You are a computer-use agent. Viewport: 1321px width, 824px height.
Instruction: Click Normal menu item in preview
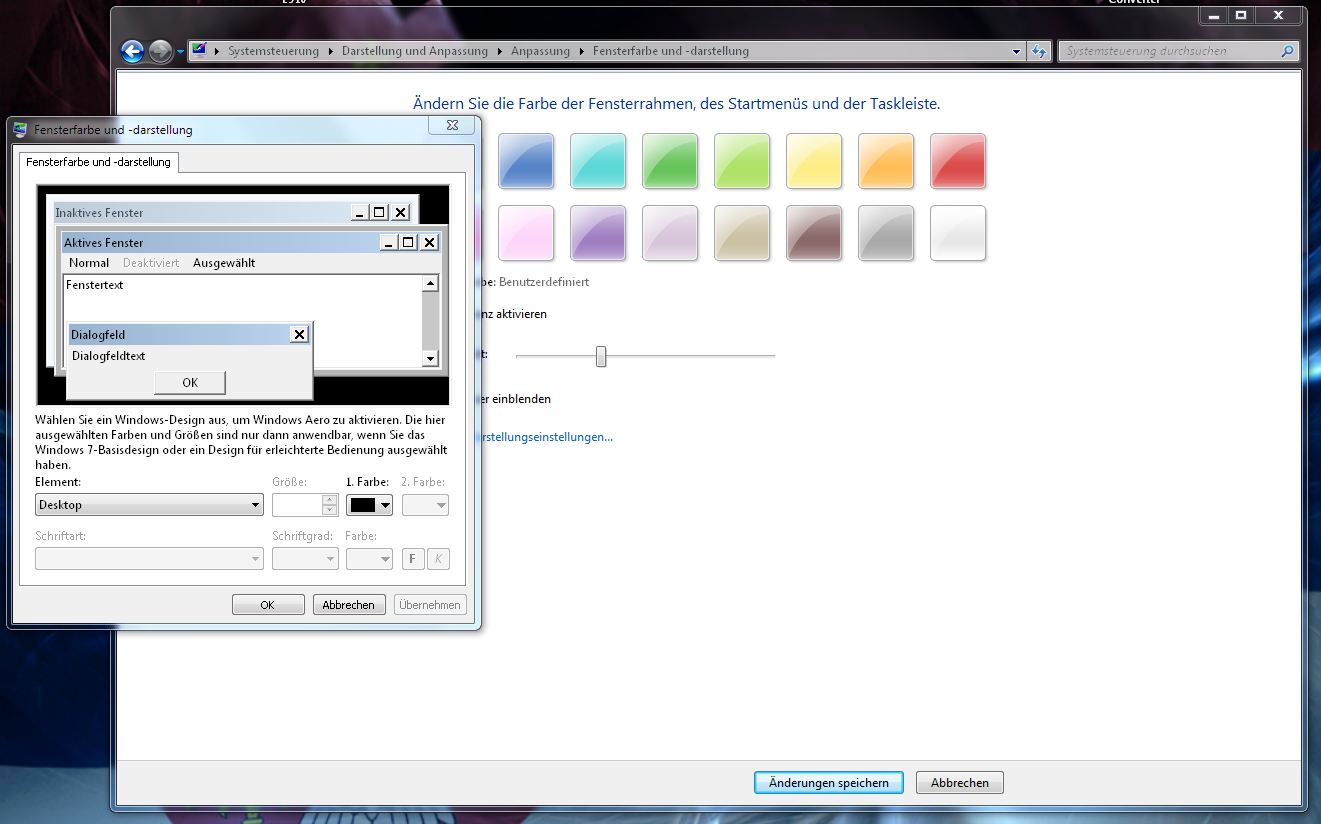tap(89, 263)
